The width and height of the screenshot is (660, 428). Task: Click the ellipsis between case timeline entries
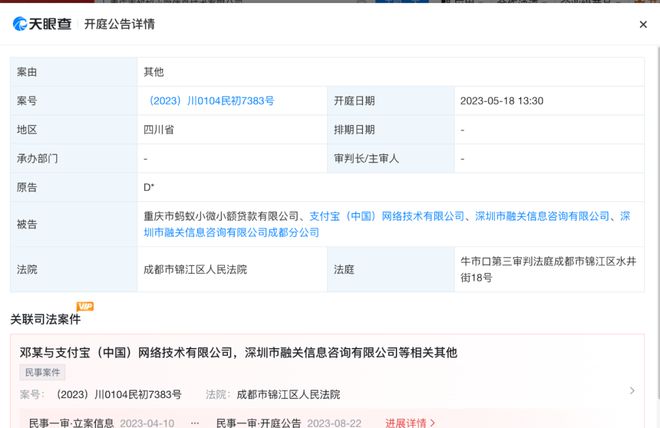(x=195, y=423)
